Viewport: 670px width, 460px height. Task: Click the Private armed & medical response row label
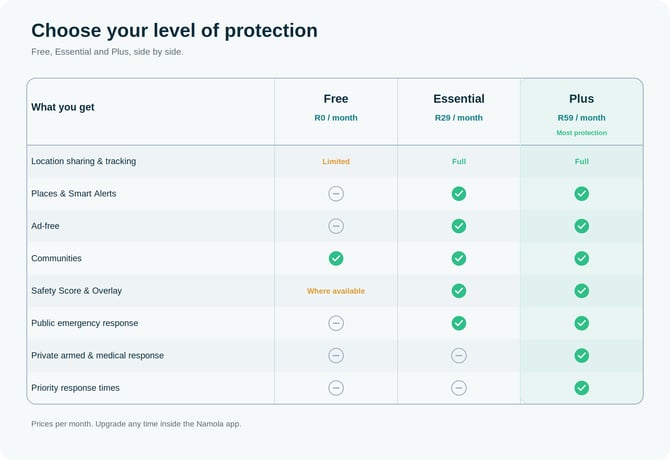coord(97,355)
